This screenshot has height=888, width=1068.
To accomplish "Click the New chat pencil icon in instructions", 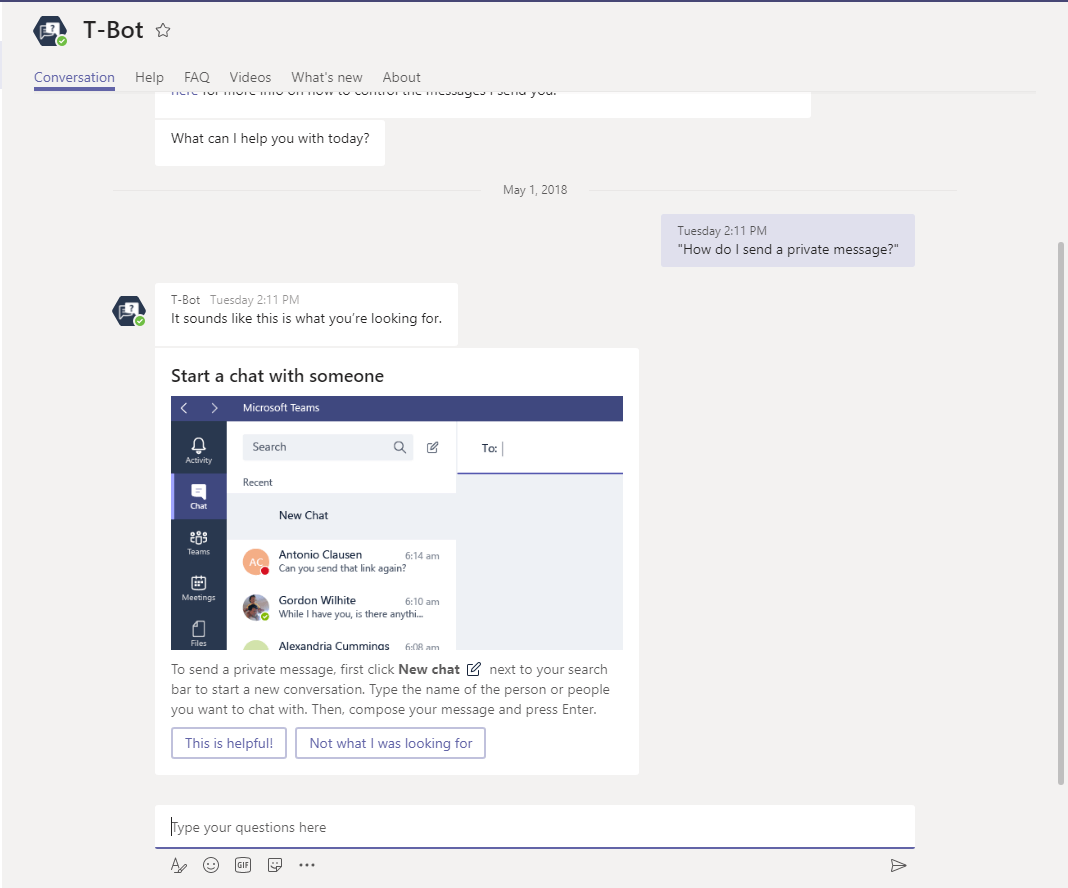I will tap(474, 669).
